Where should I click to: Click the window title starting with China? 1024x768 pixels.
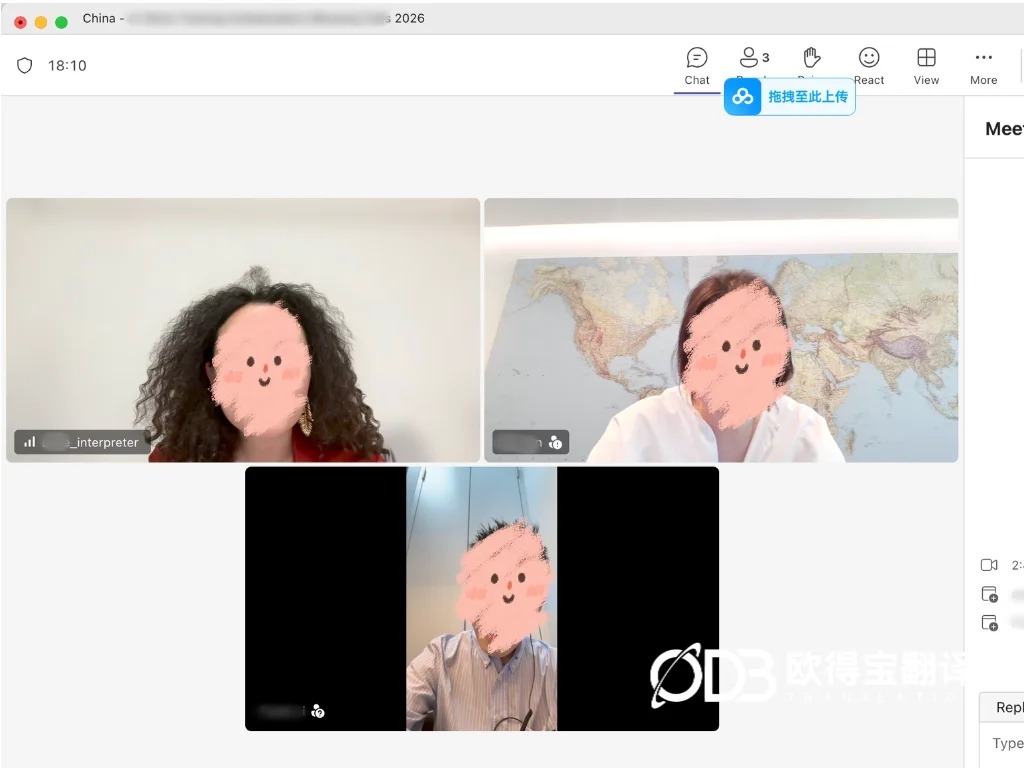point(253,18)
